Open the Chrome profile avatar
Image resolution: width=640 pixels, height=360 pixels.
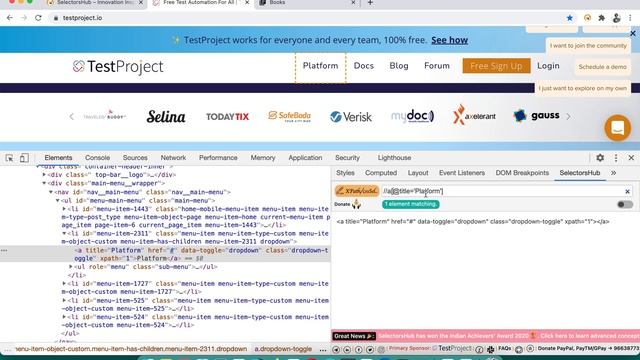[616, 18]
